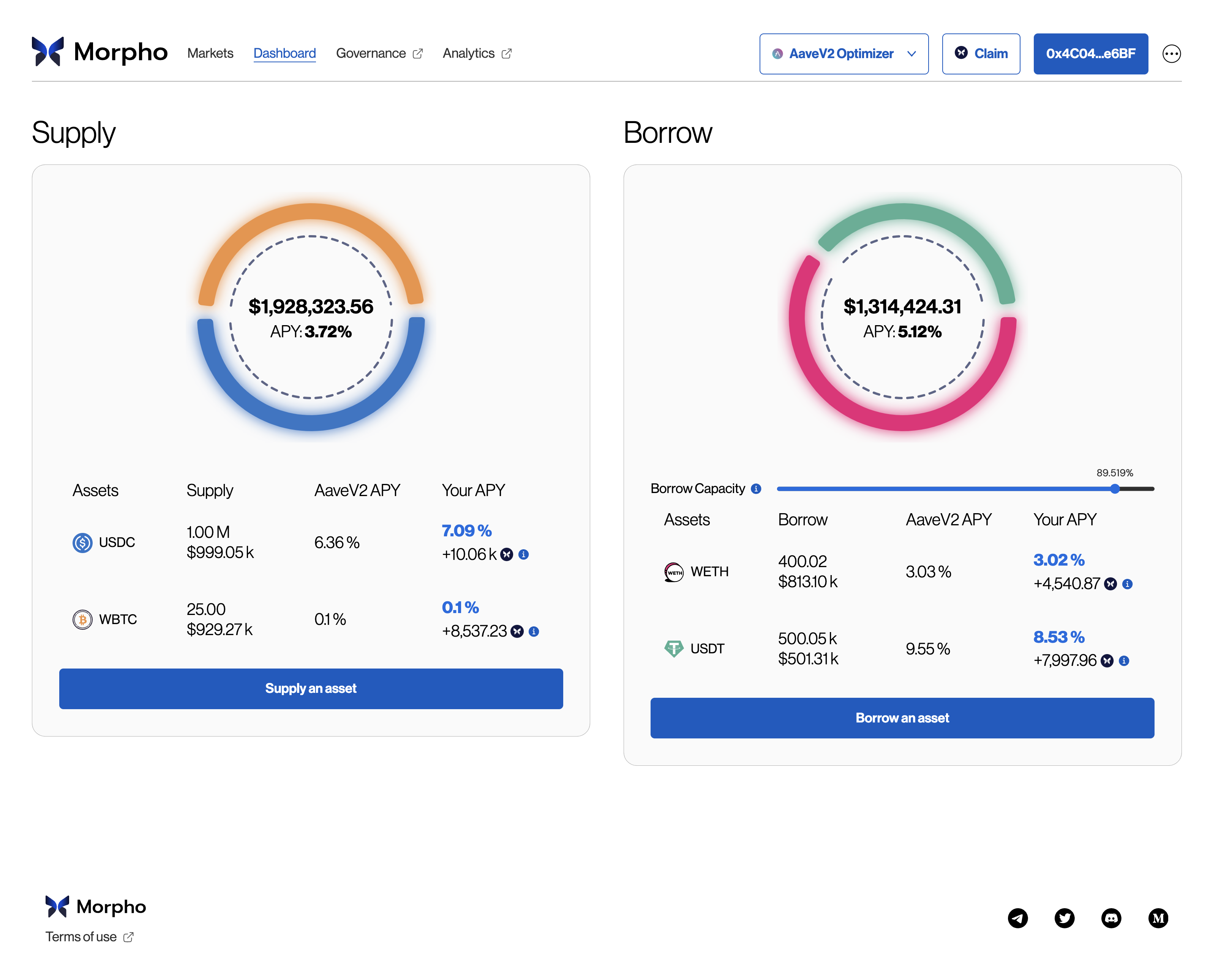Screen dimensions: 1210x980
Task: Open Morpho's Discord server icon
Action: (1112, 918)
